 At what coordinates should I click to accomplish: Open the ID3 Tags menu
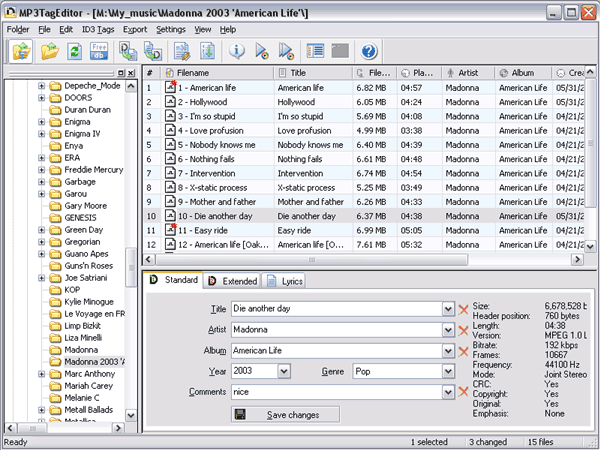[98, 29]
